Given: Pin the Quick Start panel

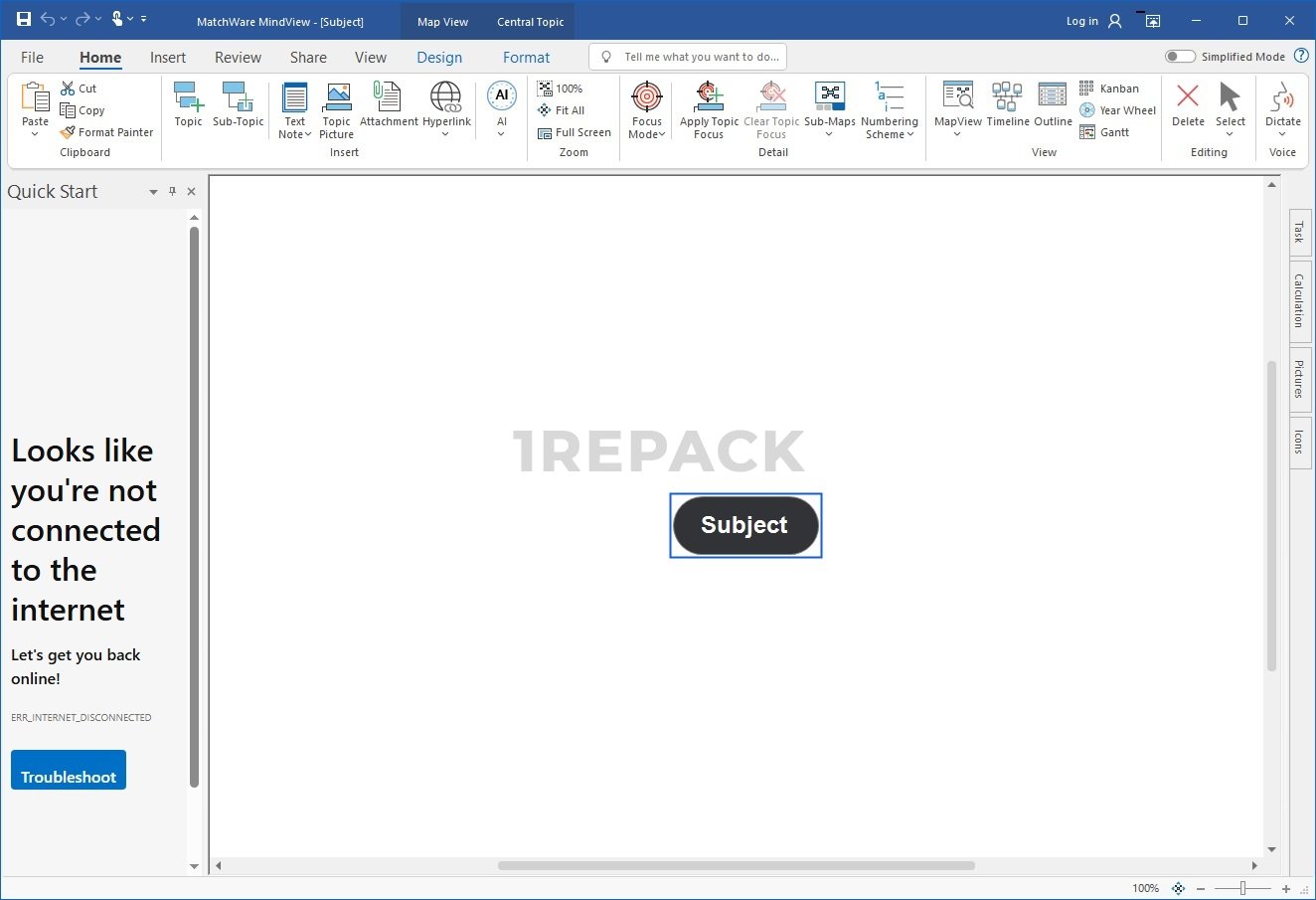Looking at the screenshot, I should tap(172, 192).
